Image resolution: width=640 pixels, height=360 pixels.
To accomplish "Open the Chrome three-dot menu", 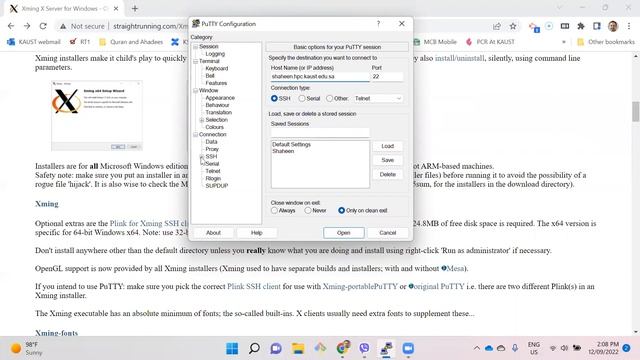I will click(x=629, y=26).
